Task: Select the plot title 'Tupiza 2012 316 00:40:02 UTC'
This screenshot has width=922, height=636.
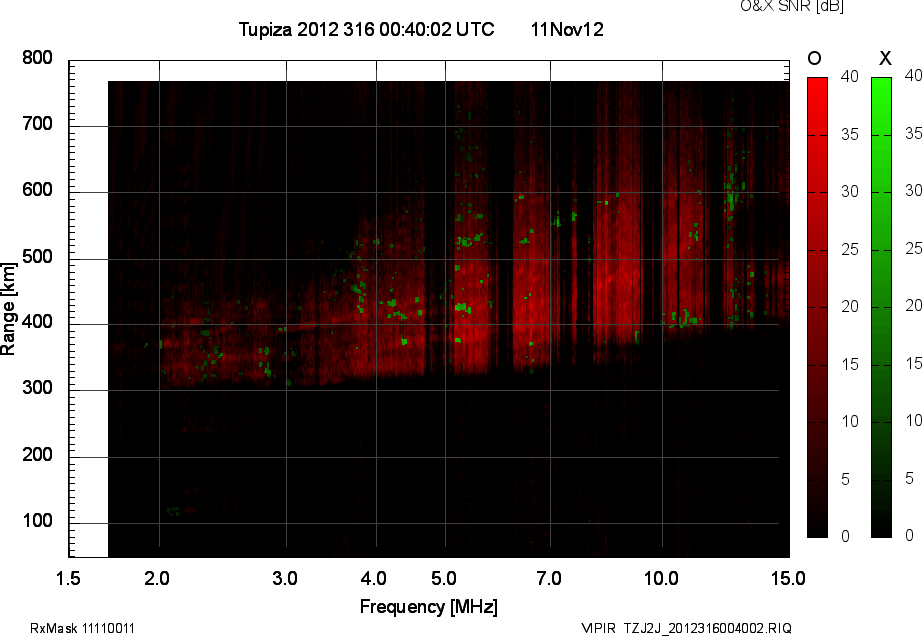Action: [x=366, y=29]
